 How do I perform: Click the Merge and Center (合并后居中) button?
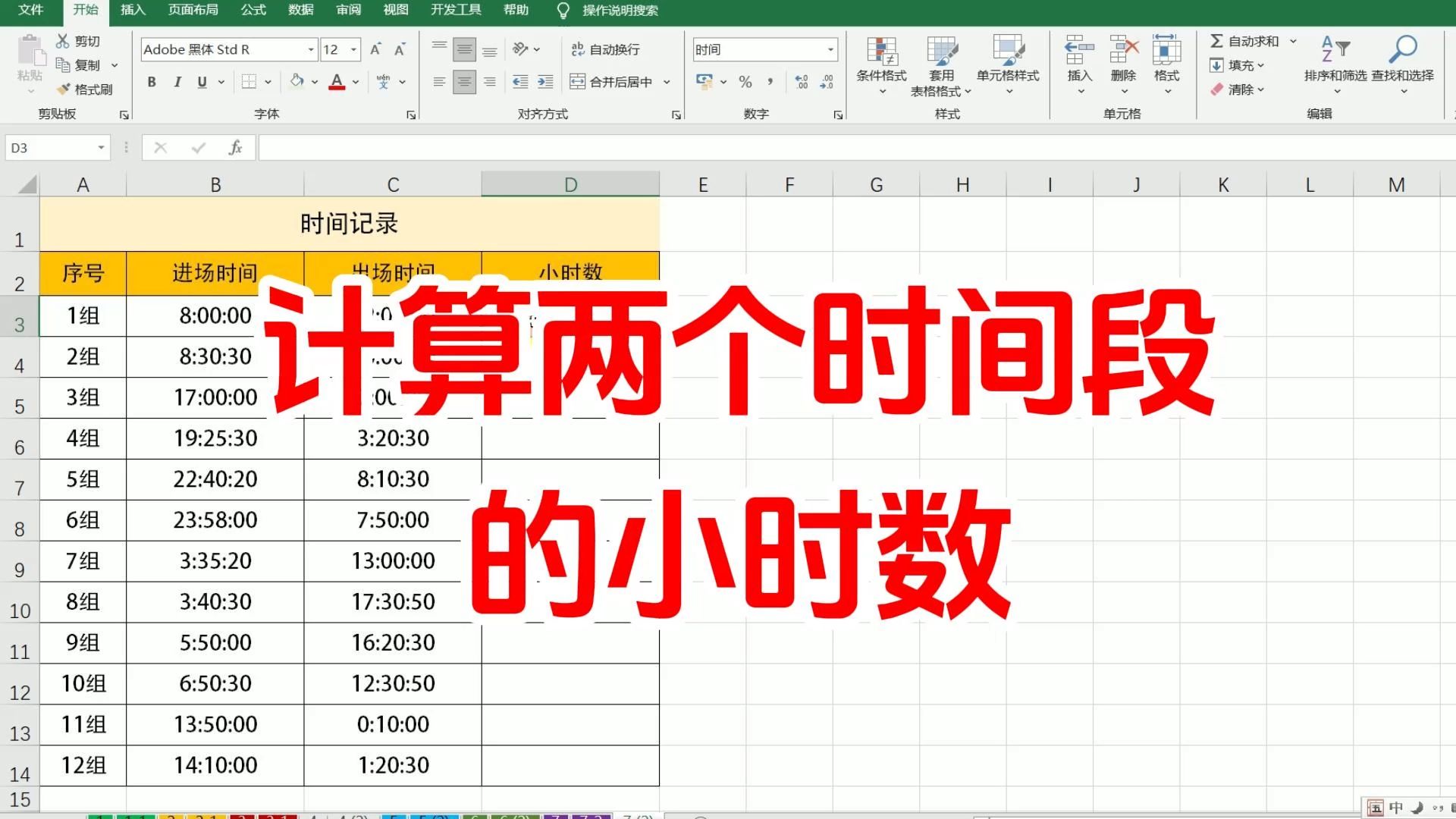[x=611, y=82]
